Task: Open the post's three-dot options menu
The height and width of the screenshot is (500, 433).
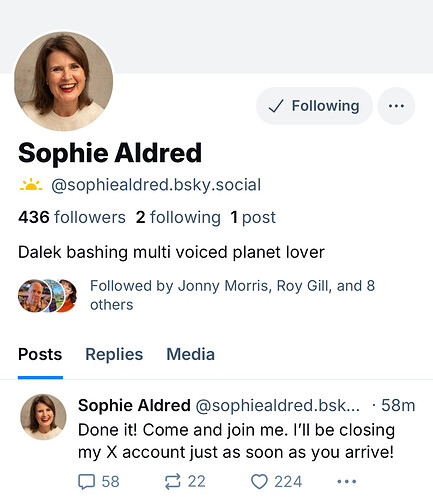Action: coord(347,482)
